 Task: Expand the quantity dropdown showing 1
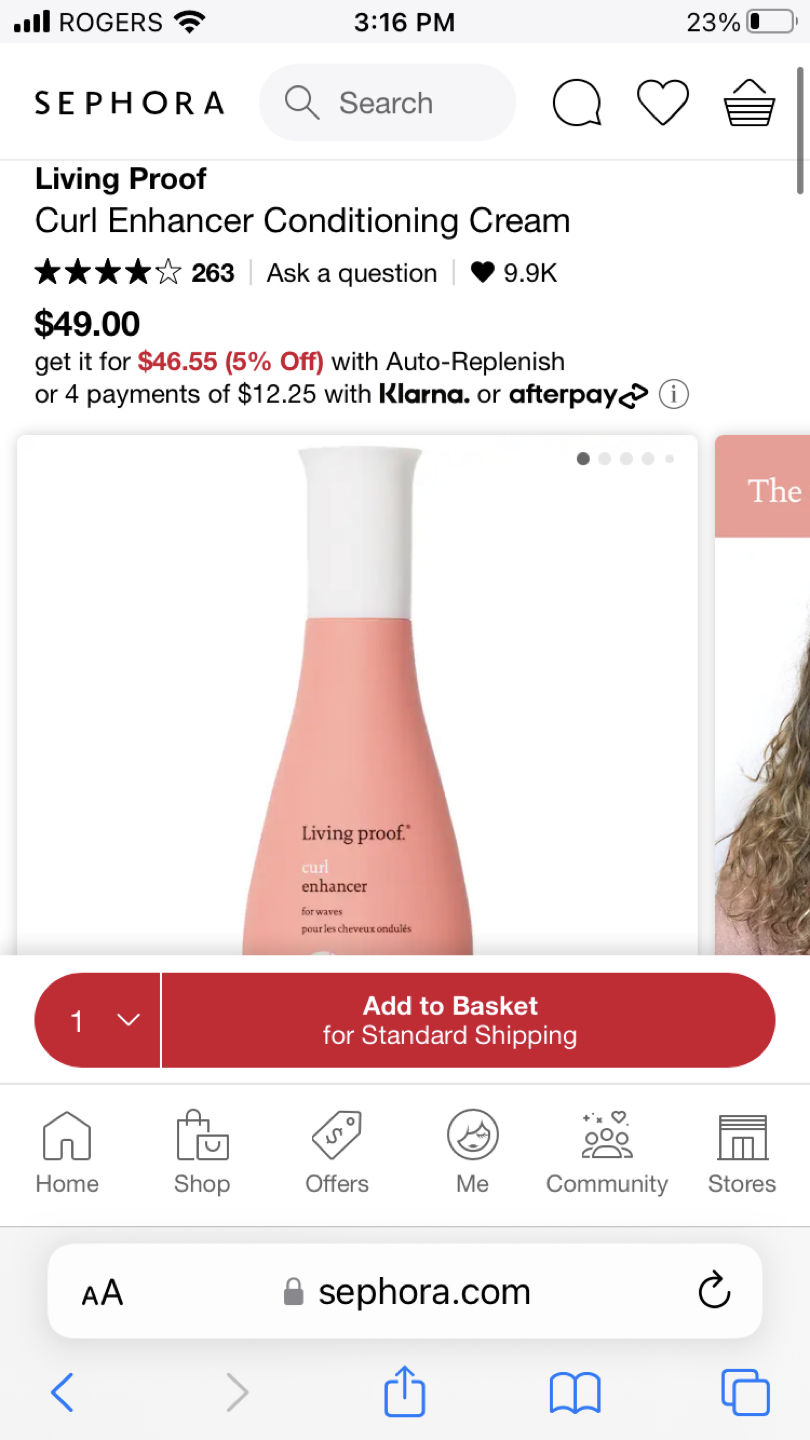click(98, 1020)
